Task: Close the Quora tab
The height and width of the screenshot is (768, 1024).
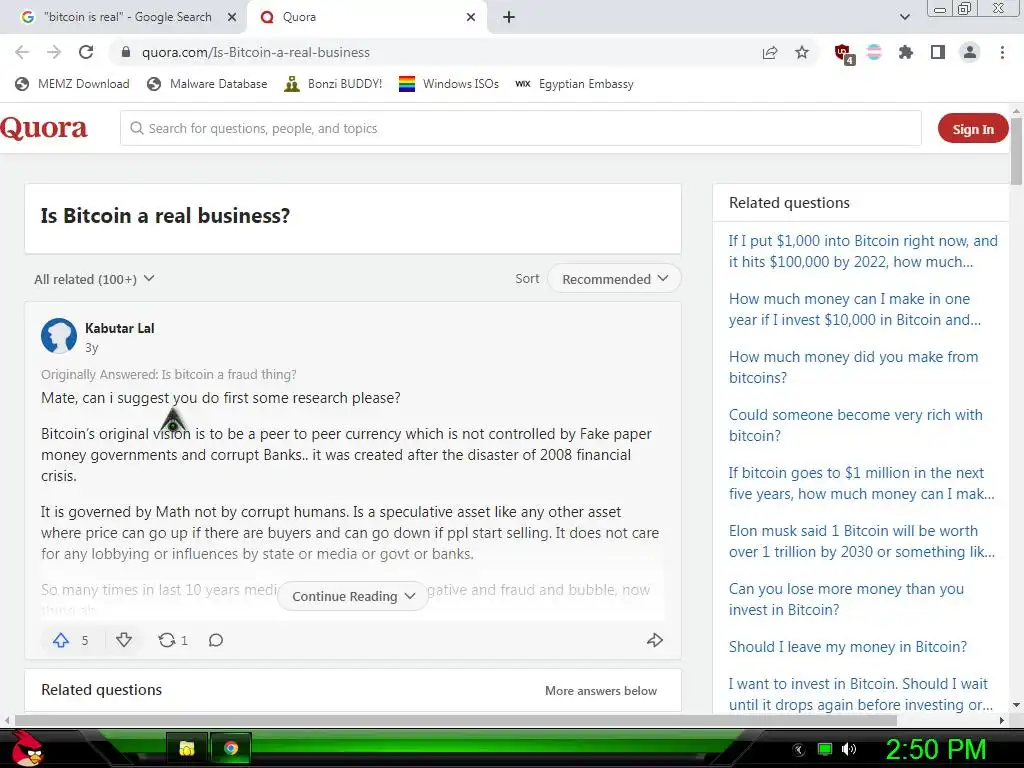Action: [x=471, y=17]
